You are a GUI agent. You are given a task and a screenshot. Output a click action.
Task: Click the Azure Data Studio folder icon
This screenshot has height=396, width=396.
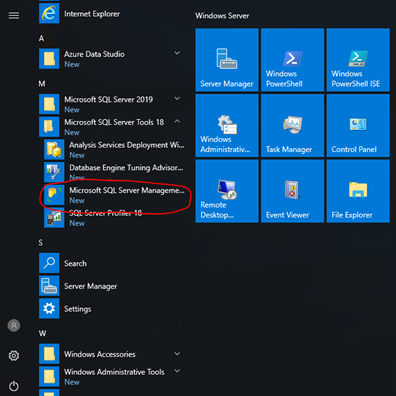(x=49, y=59)
